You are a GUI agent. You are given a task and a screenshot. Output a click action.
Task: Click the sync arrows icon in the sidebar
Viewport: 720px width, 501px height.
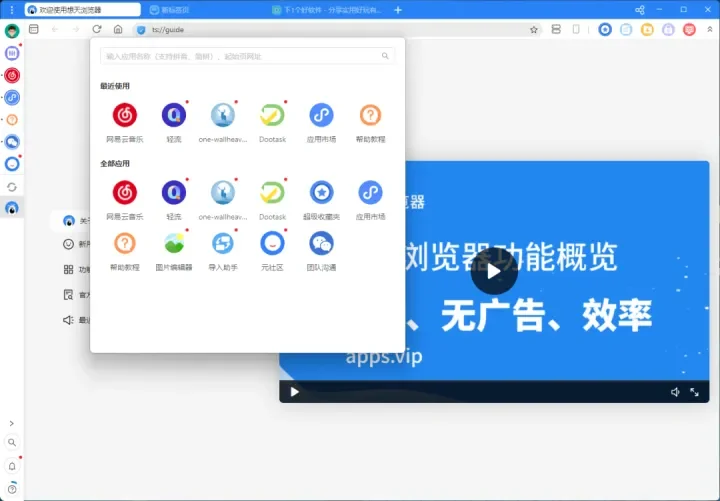pyautogui.click(x=12, y=187)
